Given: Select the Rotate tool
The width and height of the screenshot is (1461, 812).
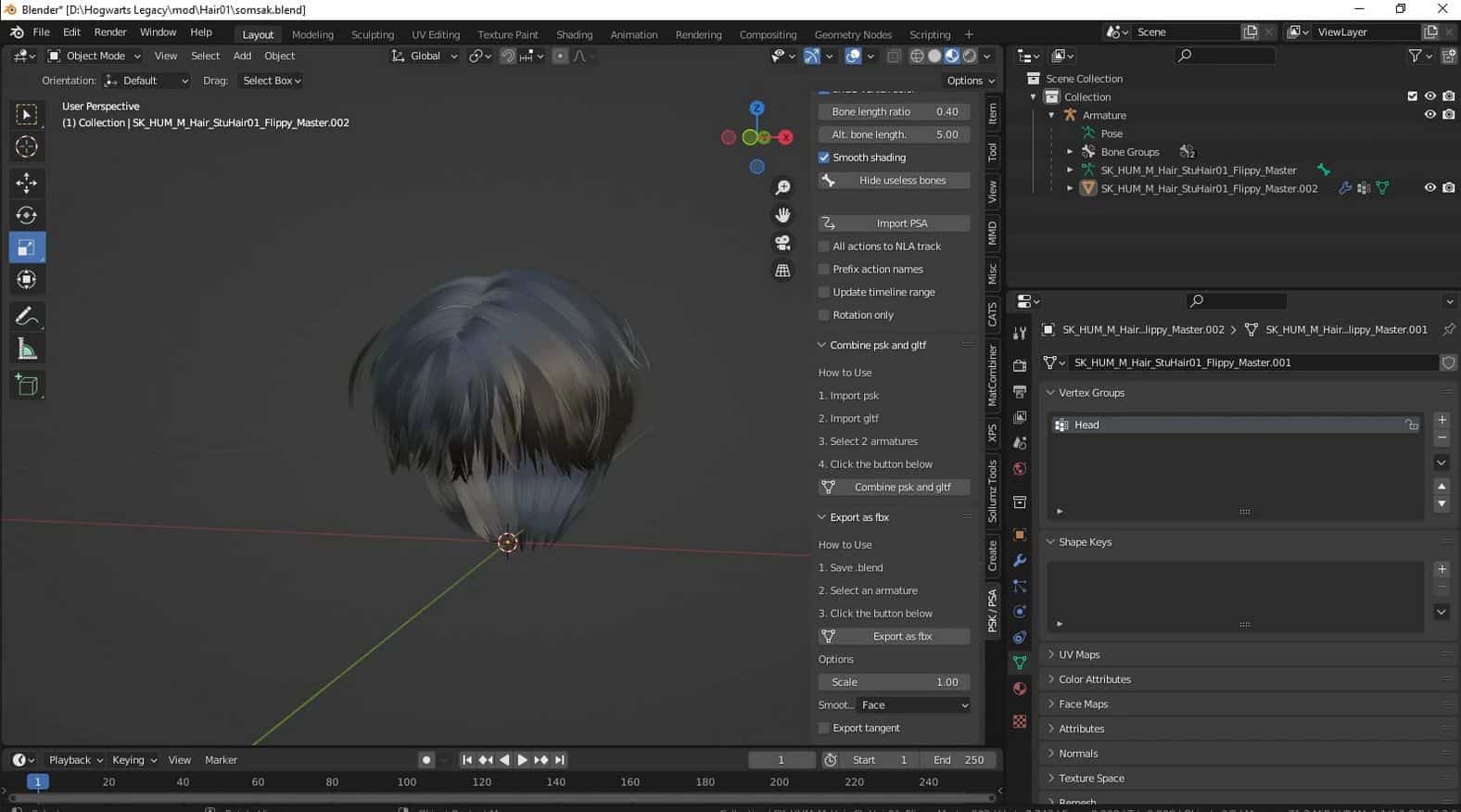Looking at the screenshot, I should 27,215.
